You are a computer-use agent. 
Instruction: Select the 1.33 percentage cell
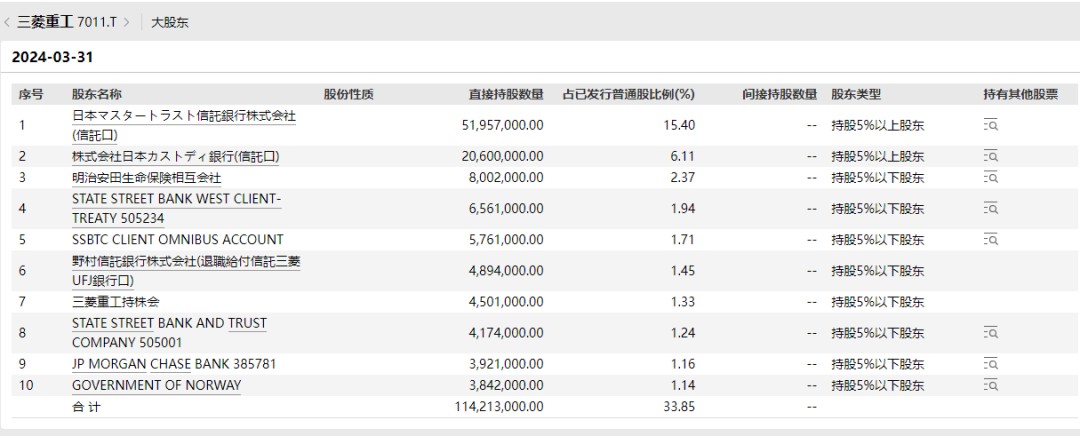click(x=682, y=302)
